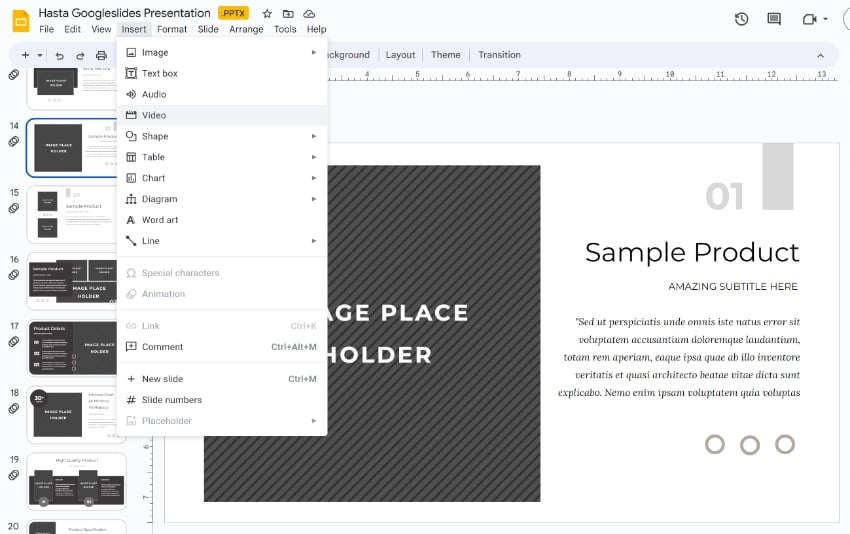Open the comments panel icon
The height and width of the screenshot is (534, 850).
tap(773, 19)
